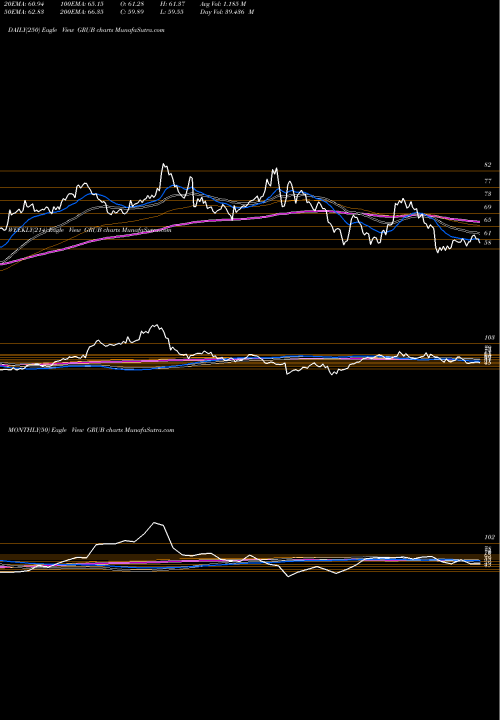Click the Day Vol reading
The image size is (500, 720).
227,12
